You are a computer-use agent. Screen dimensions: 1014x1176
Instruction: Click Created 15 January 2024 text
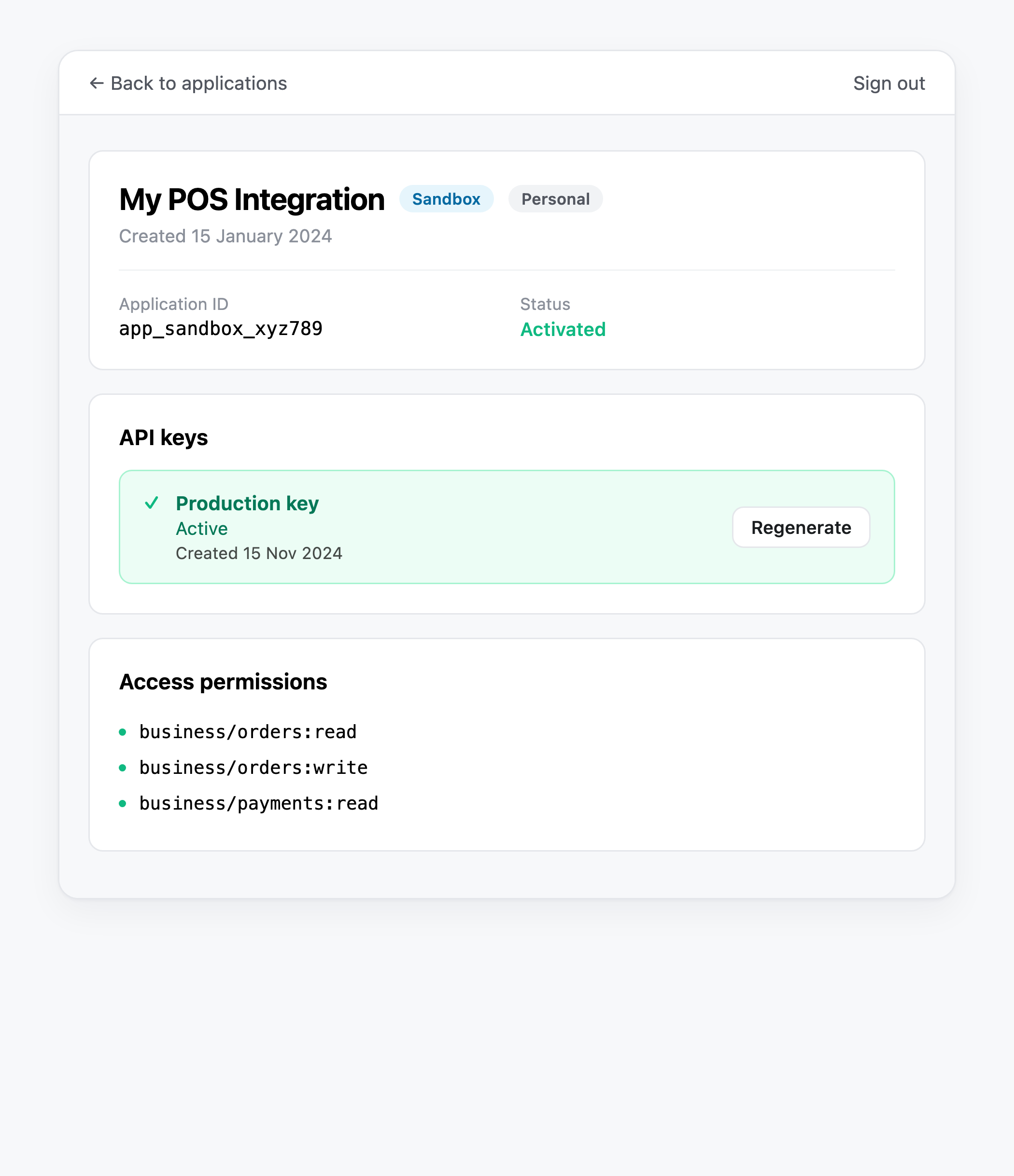point(225,236)
